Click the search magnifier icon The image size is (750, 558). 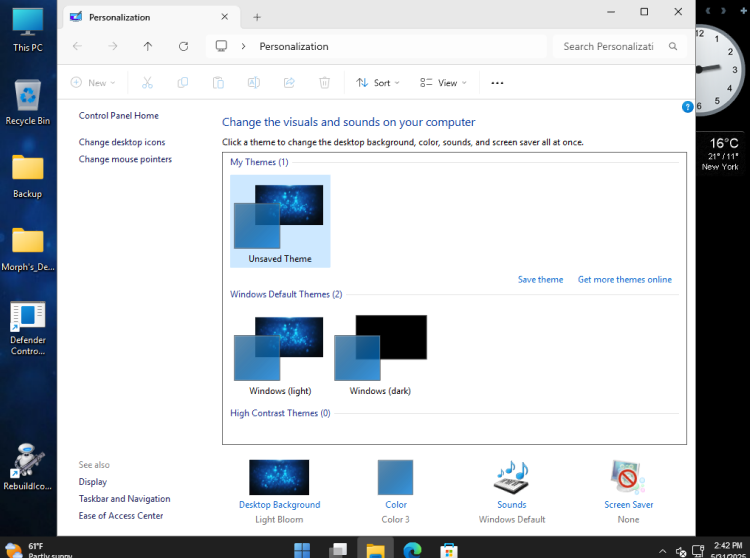click(673, 46)
